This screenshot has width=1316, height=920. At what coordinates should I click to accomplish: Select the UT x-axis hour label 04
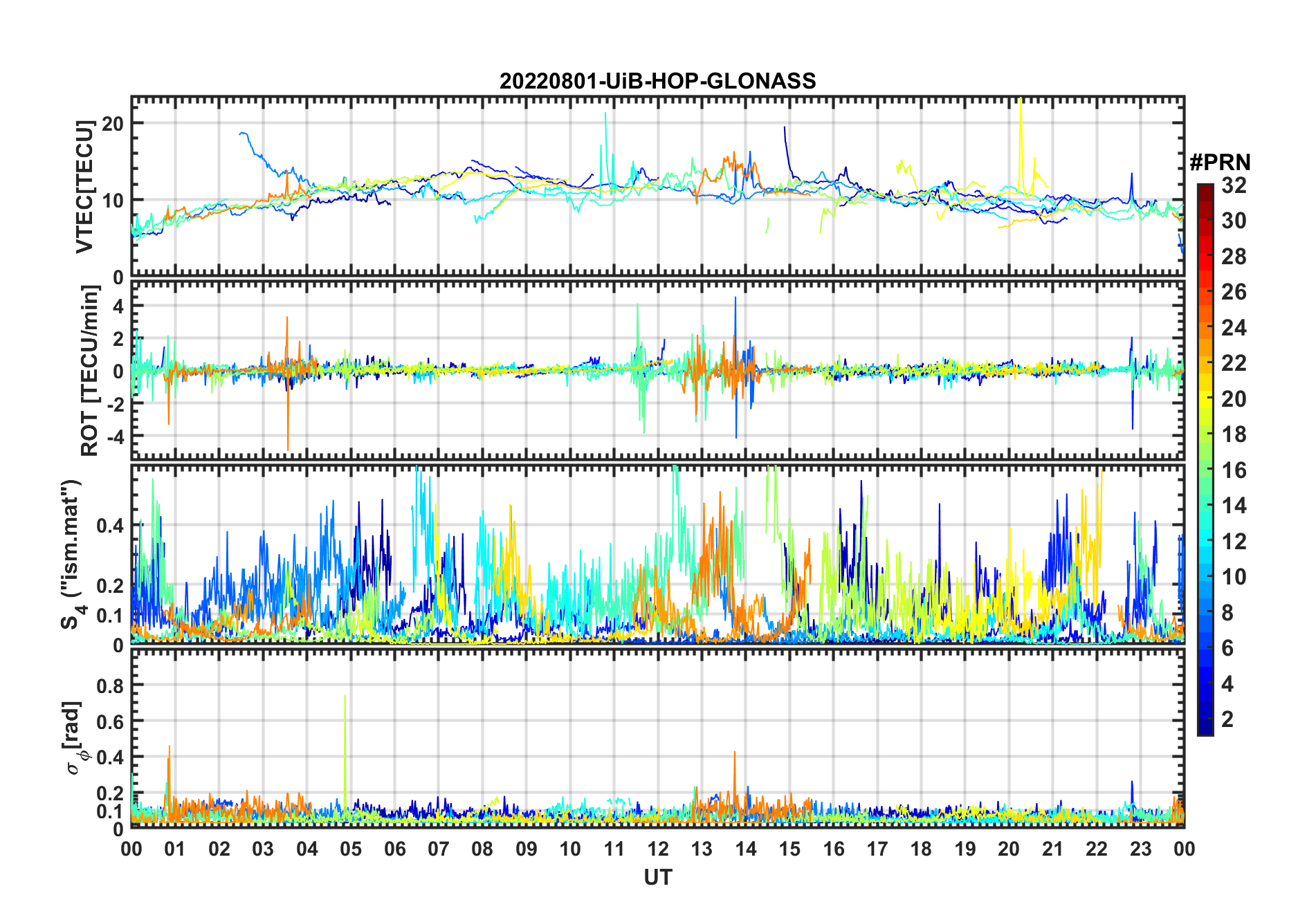pyautogui.click(x=307, y=849)
